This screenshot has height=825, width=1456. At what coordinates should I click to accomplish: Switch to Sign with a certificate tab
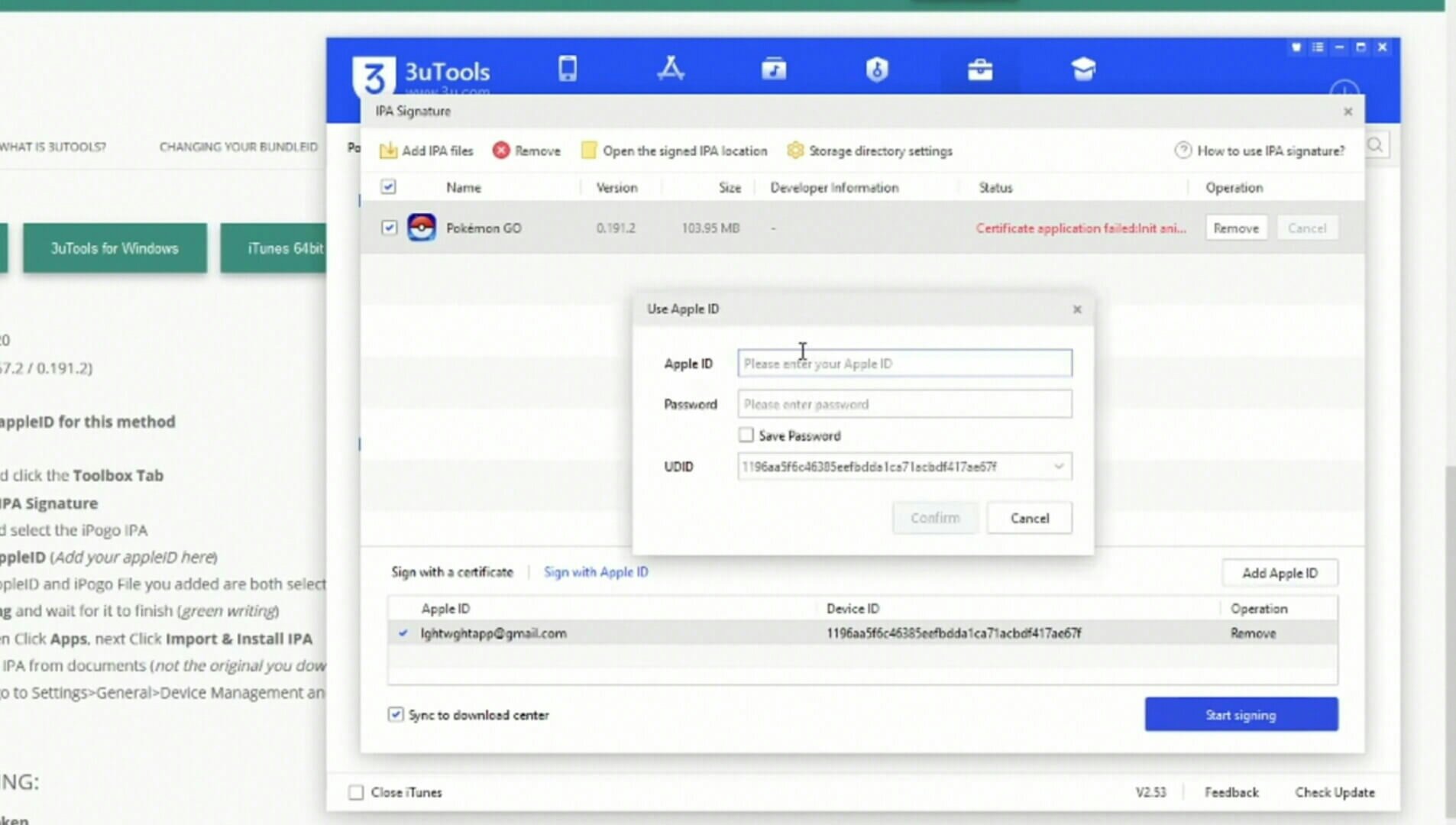[452, 572]
